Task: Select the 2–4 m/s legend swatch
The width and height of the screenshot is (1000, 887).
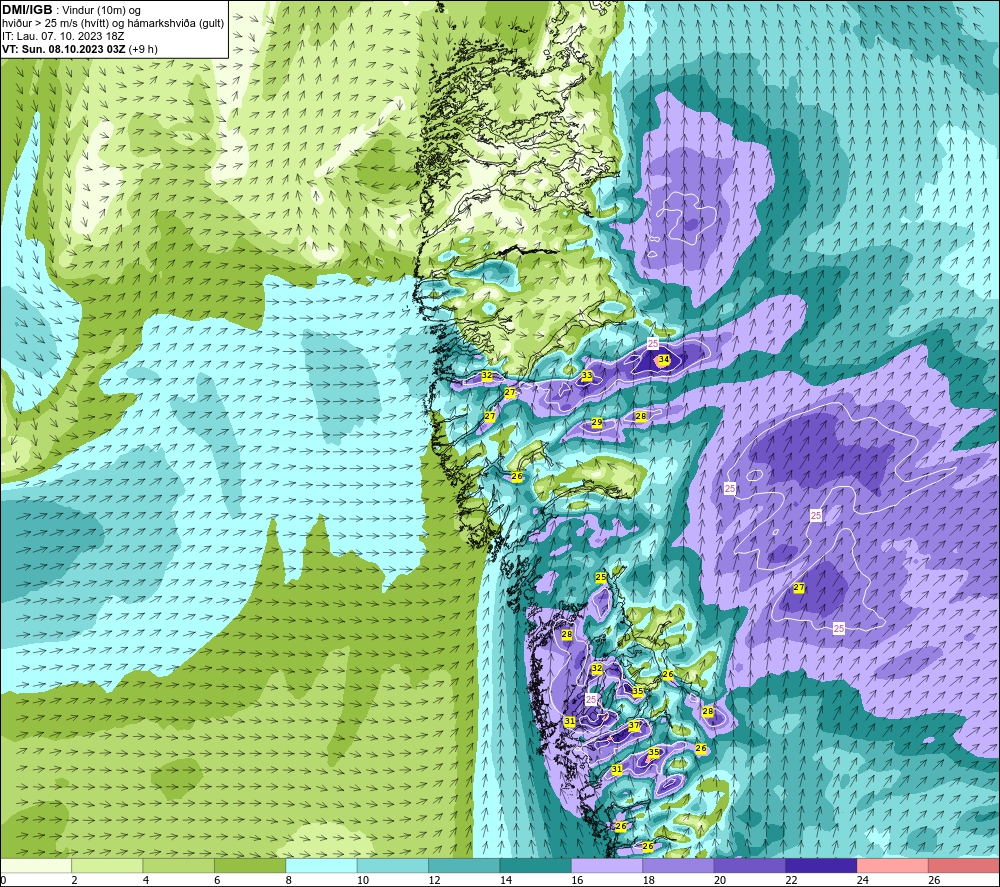Action: 107,865
